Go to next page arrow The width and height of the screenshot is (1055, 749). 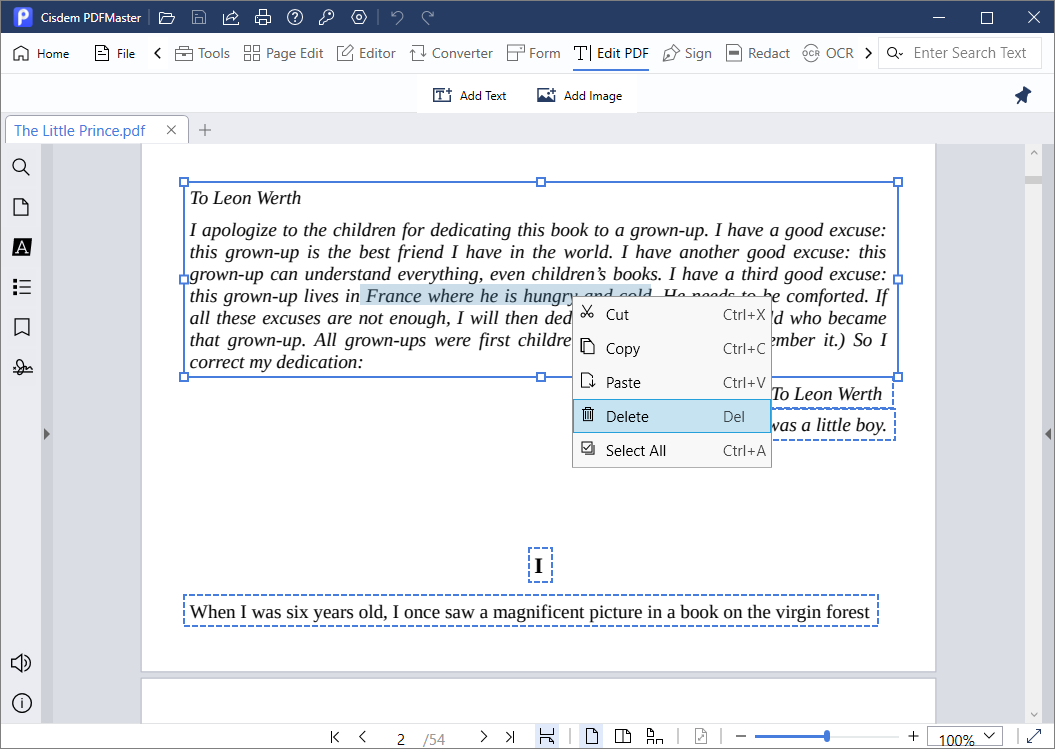coord(483,737)
